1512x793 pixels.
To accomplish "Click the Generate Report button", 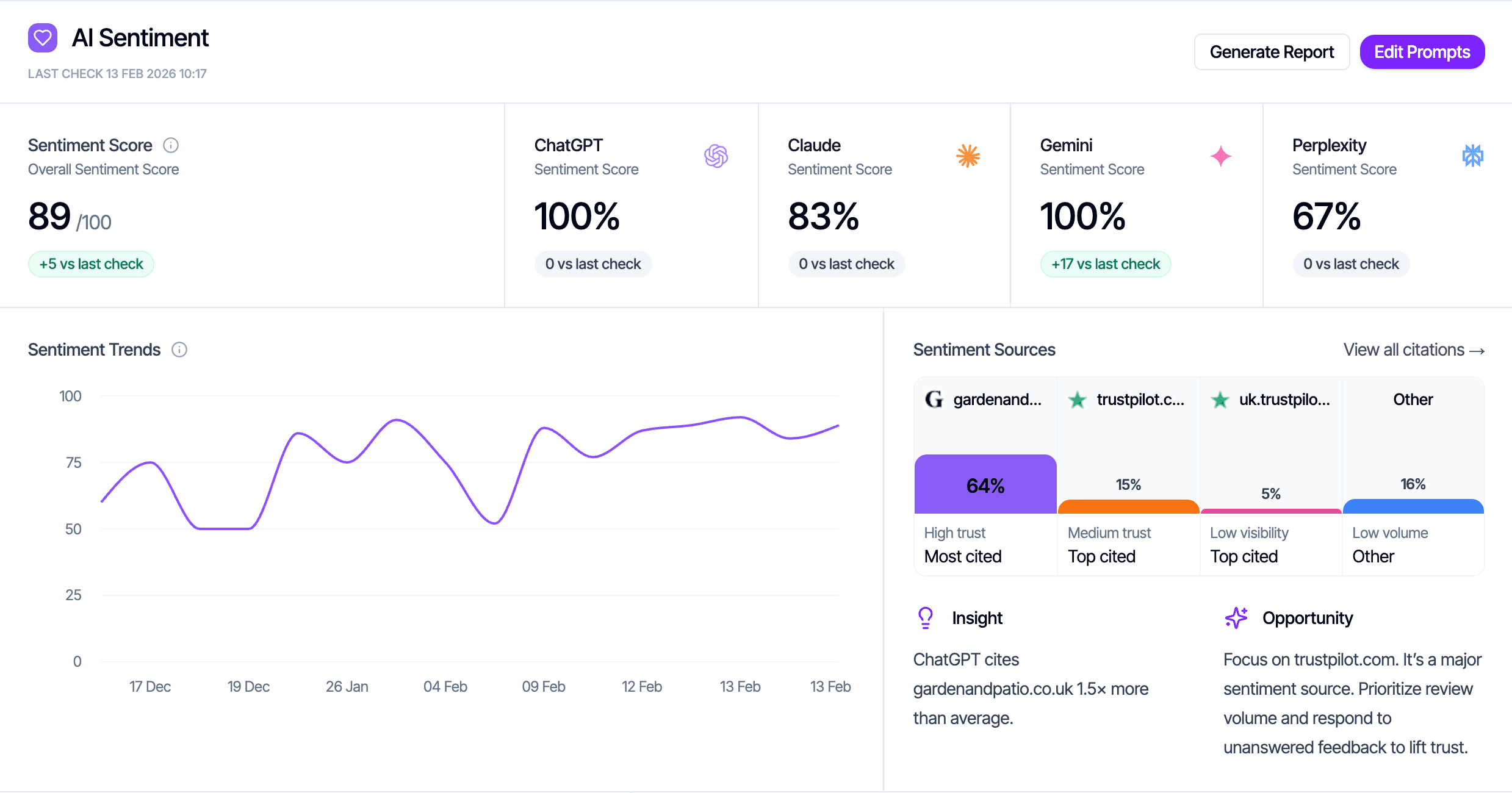I will point(1272,52).
